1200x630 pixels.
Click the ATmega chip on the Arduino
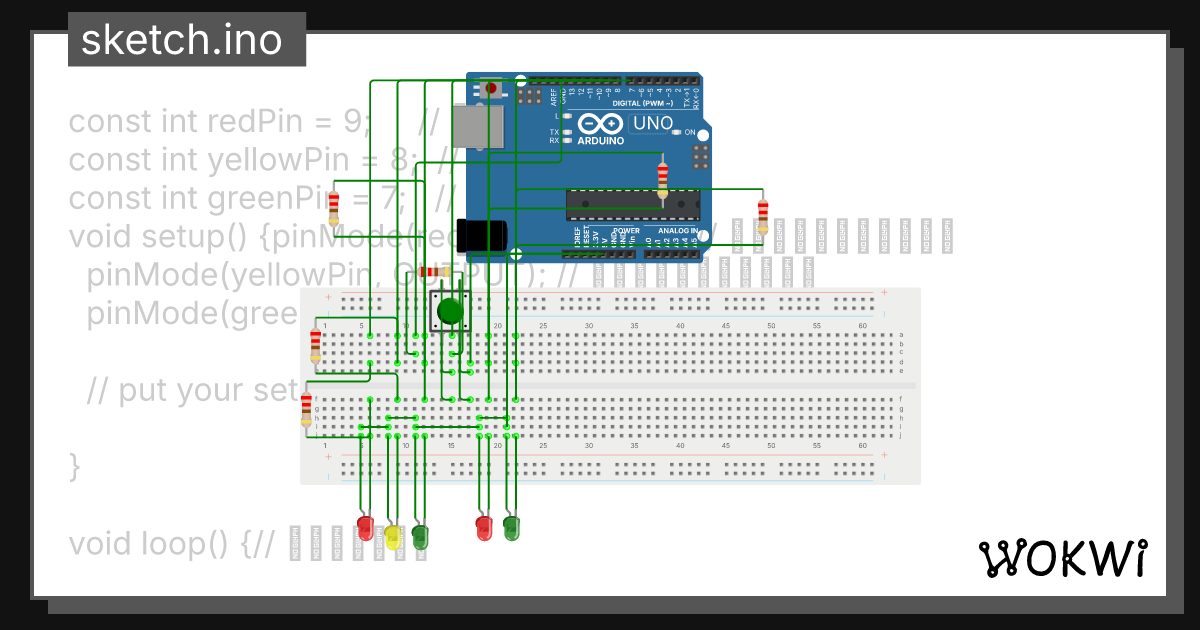pos(632,204)
